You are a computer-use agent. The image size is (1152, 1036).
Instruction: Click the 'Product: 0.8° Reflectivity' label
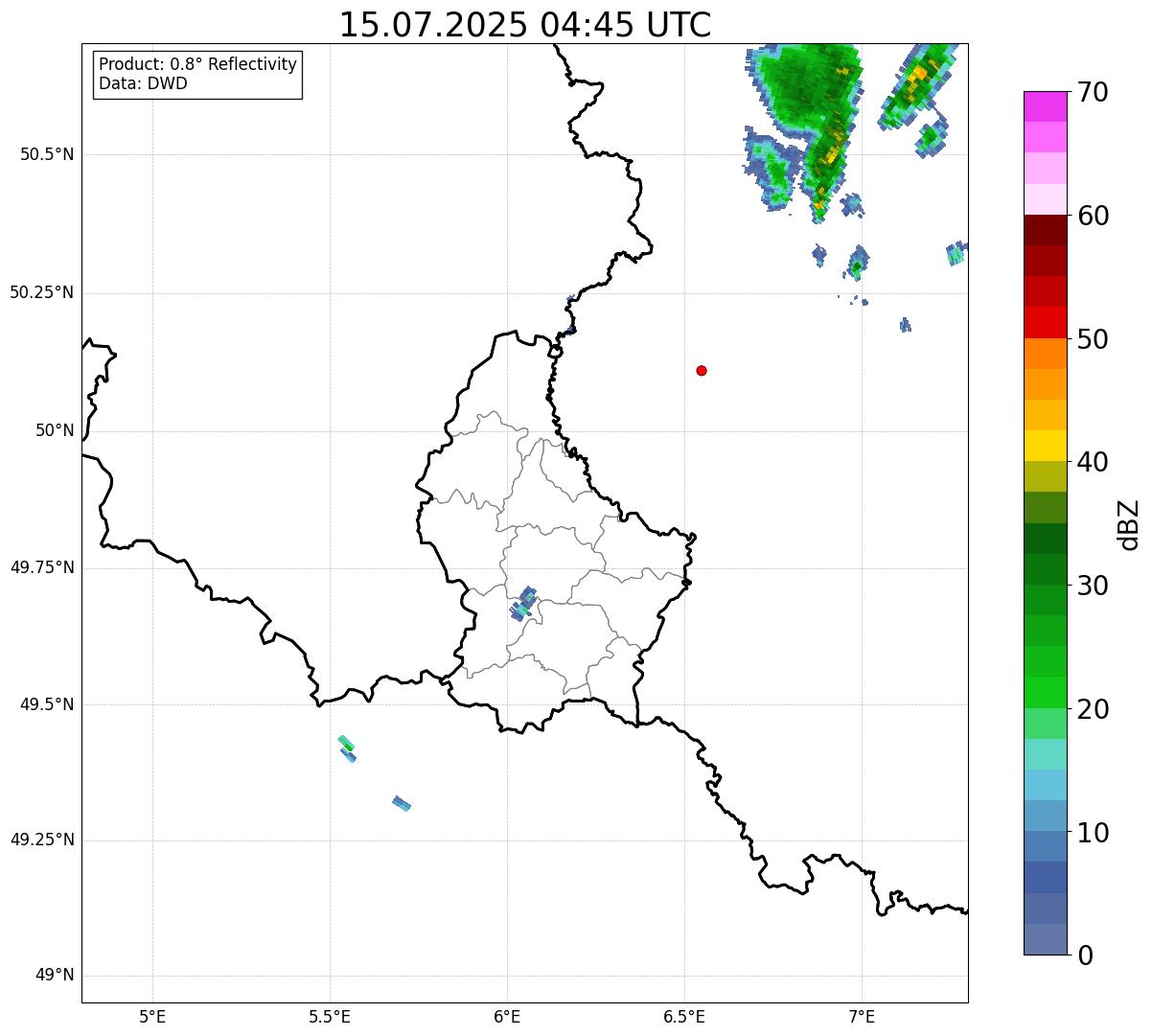point(198,64)
